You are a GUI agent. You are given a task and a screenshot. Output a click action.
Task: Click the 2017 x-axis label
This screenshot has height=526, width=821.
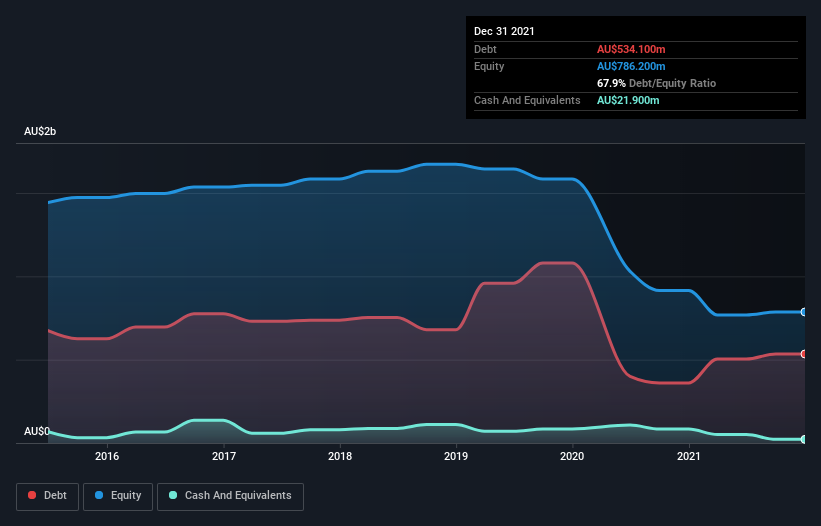224,456
